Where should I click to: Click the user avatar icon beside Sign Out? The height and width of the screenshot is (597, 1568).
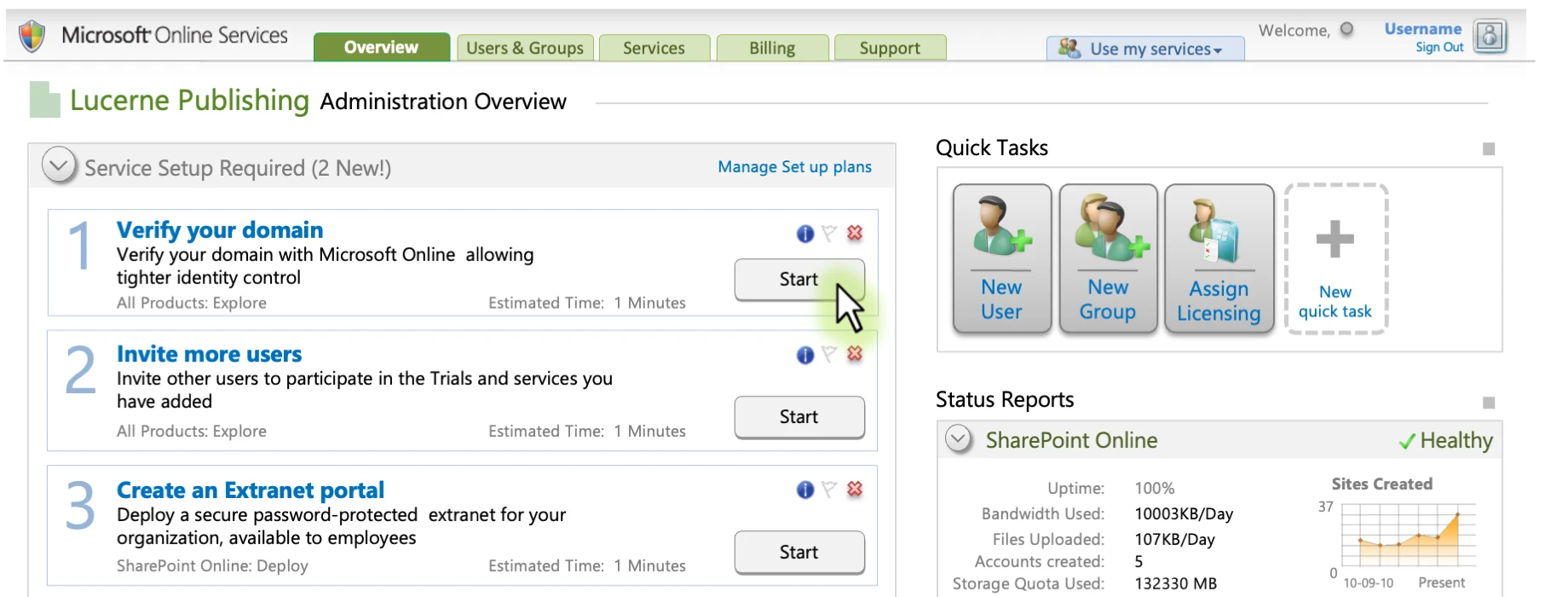(1490, 36)
